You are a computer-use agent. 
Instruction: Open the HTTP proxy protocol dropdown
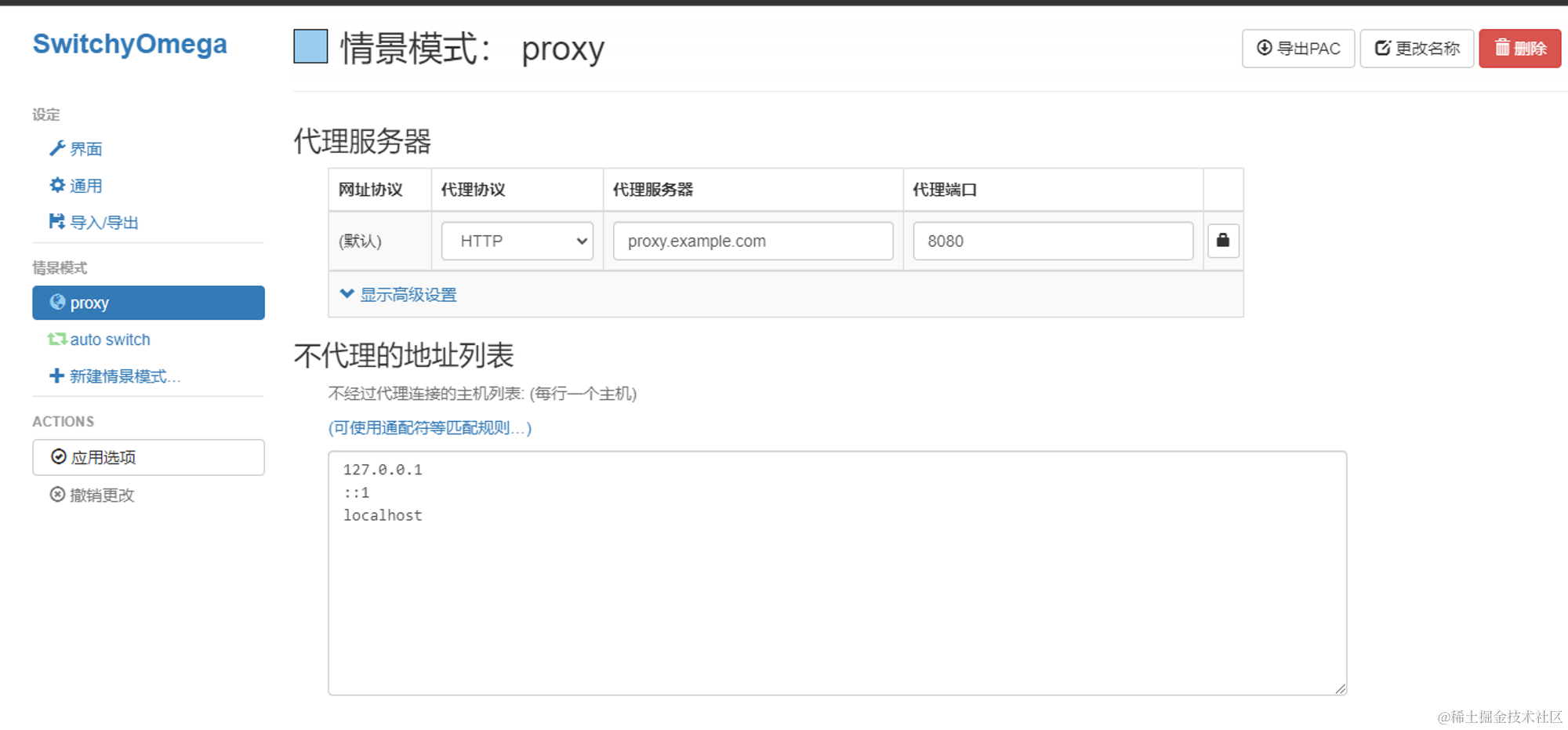coord(517,241)
